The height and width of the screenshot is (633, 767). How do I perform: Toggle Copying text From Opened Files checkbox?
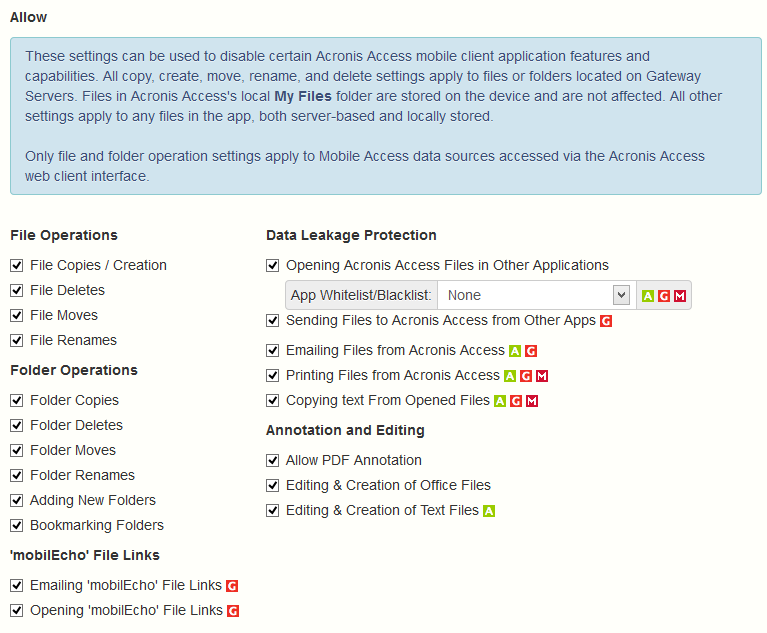(x=272, y=401)
